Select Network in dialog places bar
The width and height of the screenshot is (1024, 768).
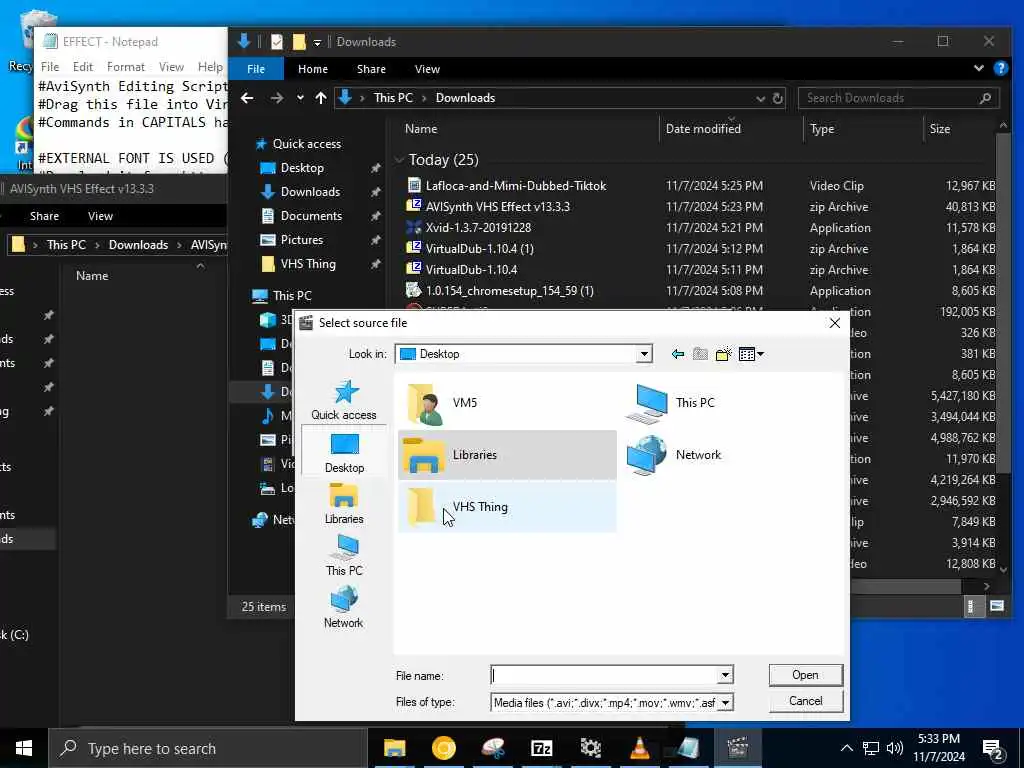(x=344, y=607)
